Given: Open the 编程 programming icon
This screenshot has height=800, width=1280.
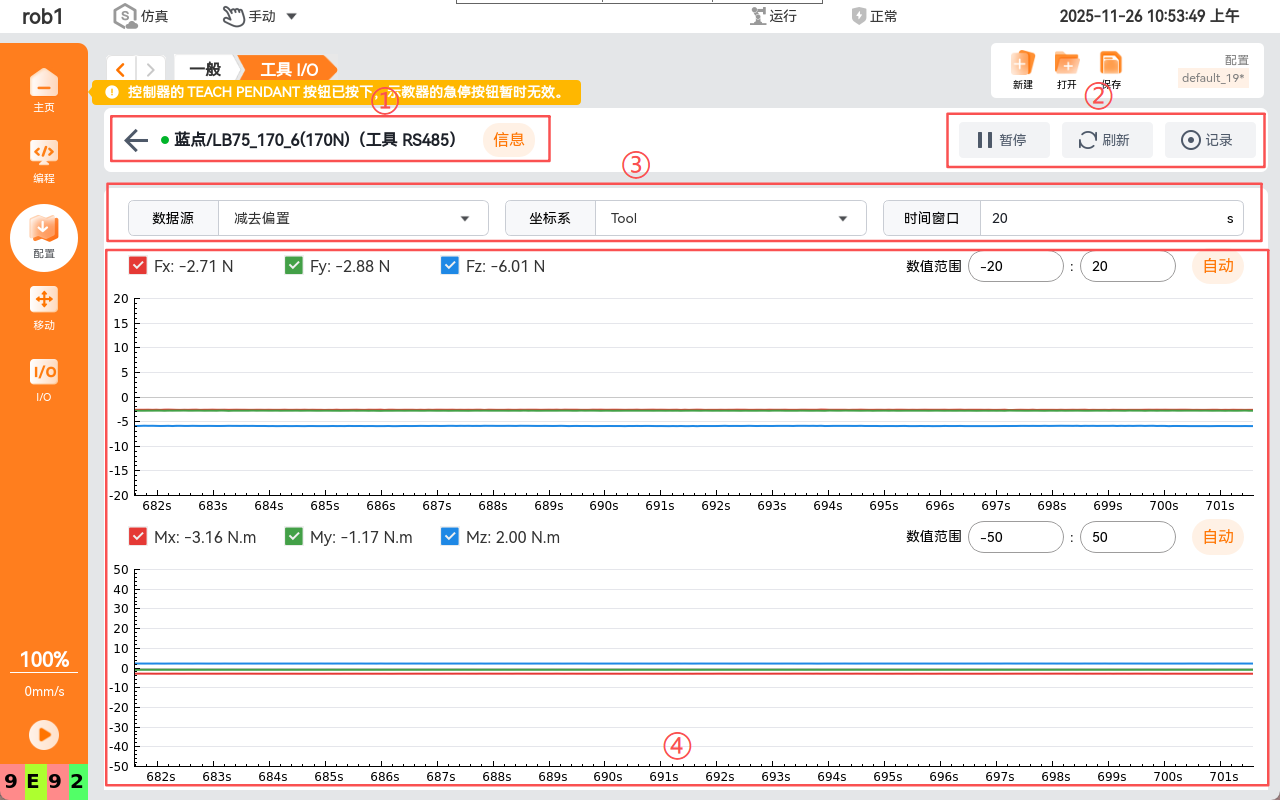Looking at the screenshot, I should (44, 155).
